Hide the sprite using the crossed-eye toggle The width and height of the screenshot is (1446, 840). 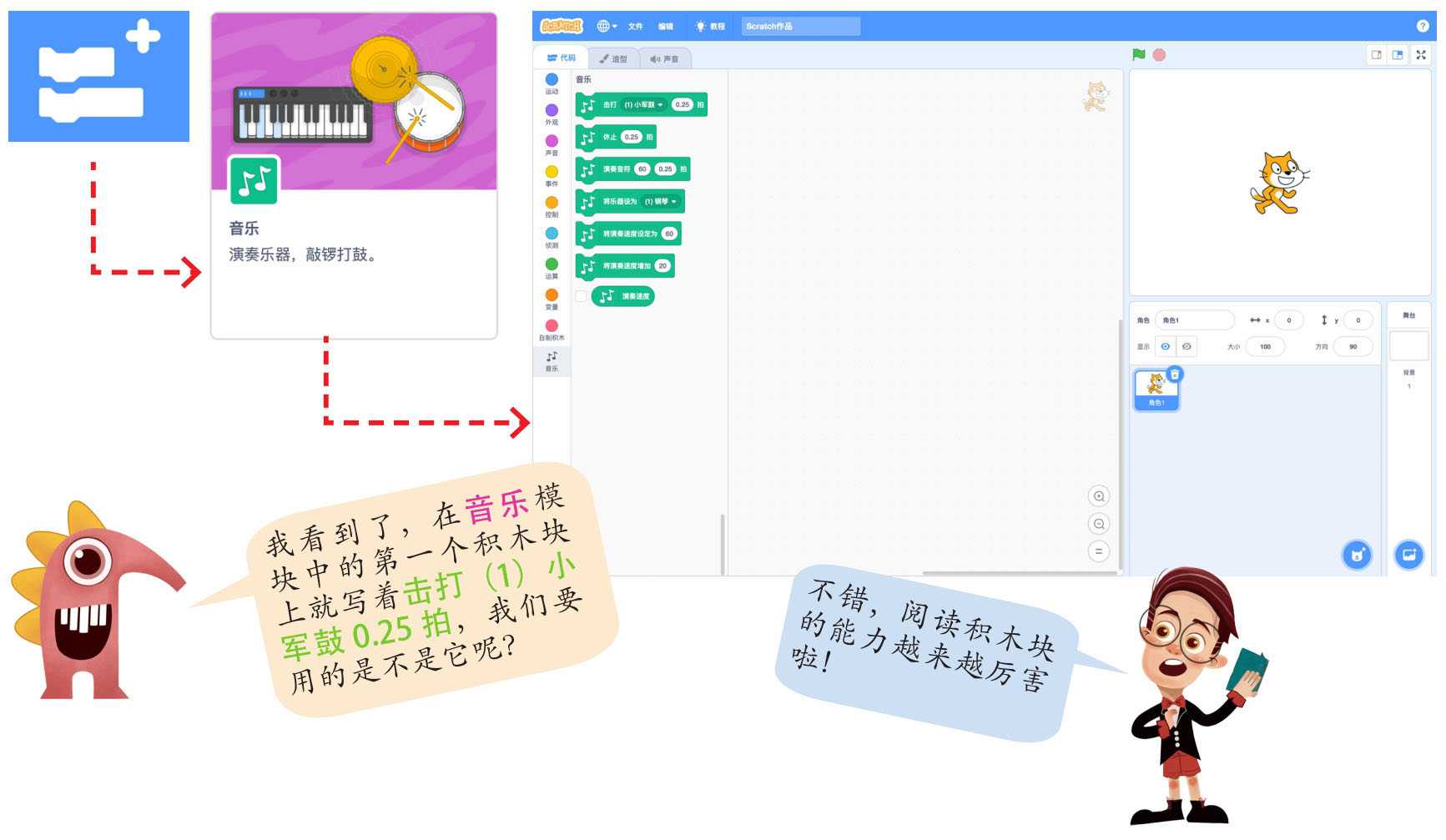pyautogui.click(x=1187, y=346)
